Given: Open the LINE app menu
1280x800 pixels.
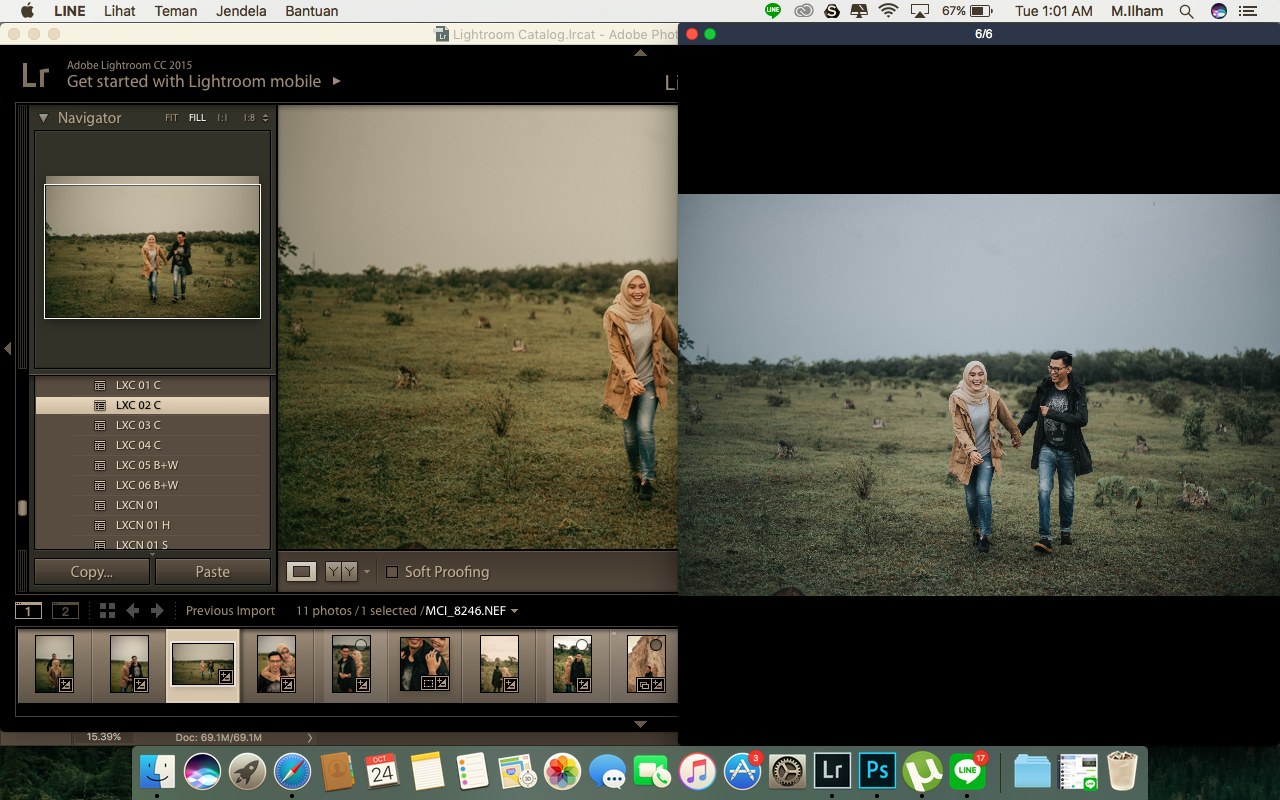Looking at the screenshot, I should tap(69, 11).
